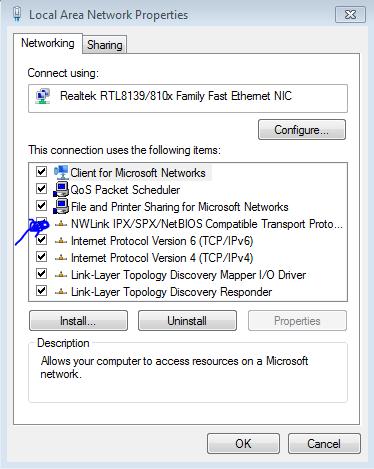This screenshot has width=374, height=469.
Task: Toggle Internet Protocol Version 4 checkbox
Action: [41, 257]
